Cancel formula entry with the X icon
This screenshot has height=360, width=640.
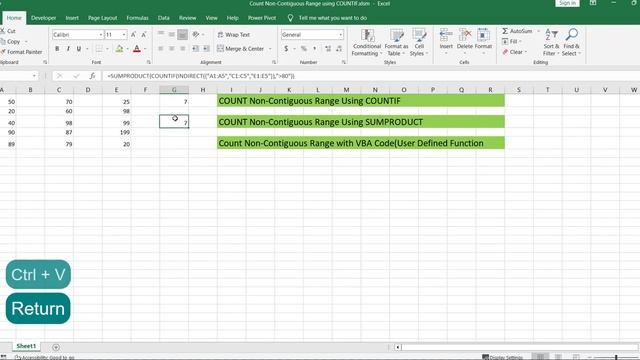[x=60, y=76]
